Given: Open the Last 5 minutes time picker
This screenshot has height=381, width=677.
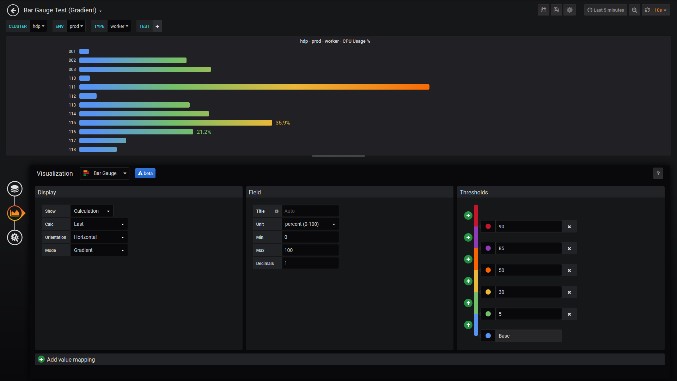Looking at the screenshot, I should point(605,10).
